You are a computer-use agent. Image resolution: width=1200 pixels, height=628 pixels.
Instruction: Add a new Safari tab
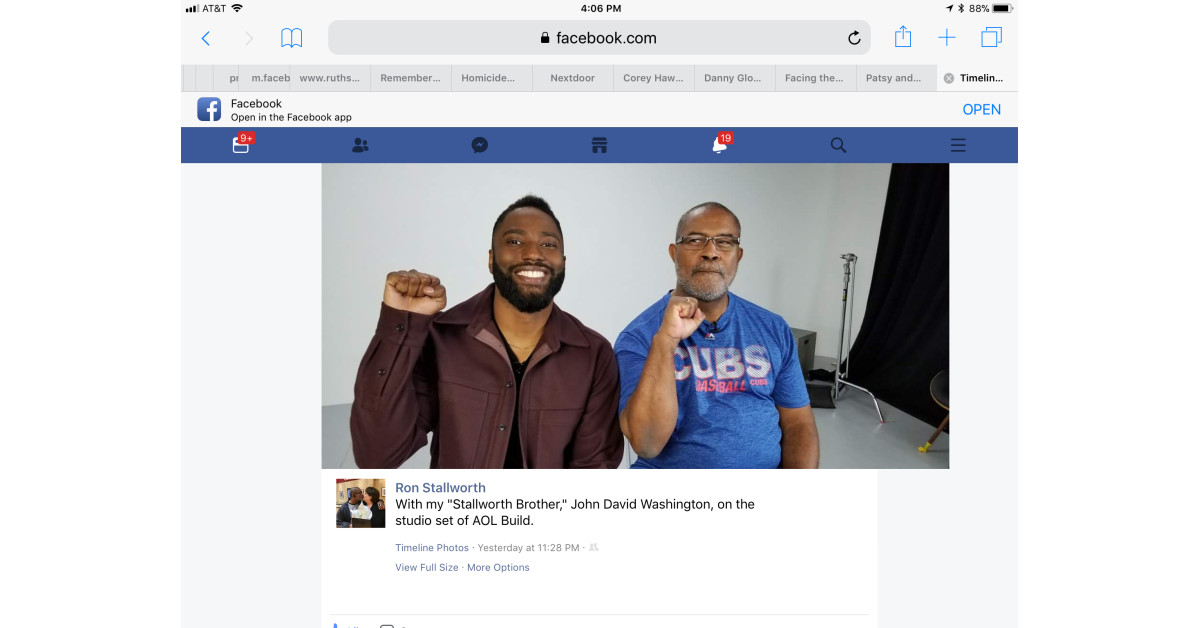coord(946,38)
